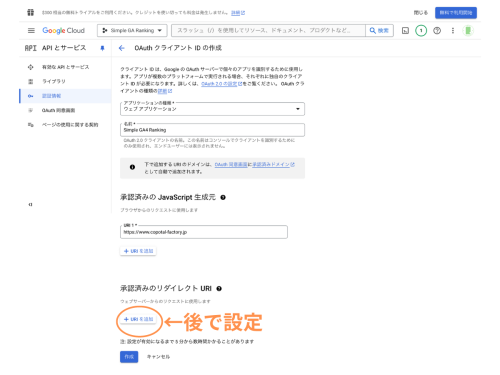Select 認証情報 in the sidebar

(x=65, y=96)
